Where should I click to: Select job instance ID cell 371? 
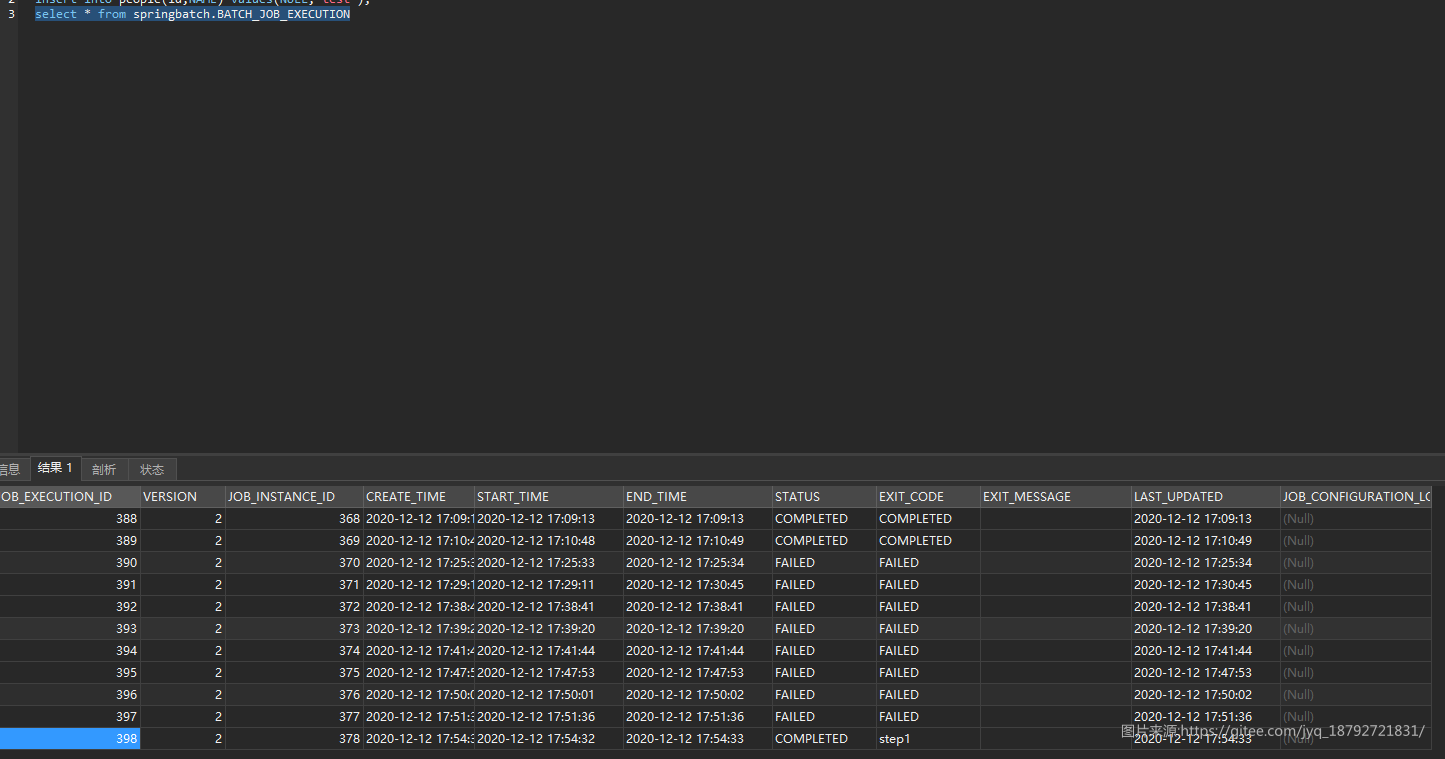(294, 585)
